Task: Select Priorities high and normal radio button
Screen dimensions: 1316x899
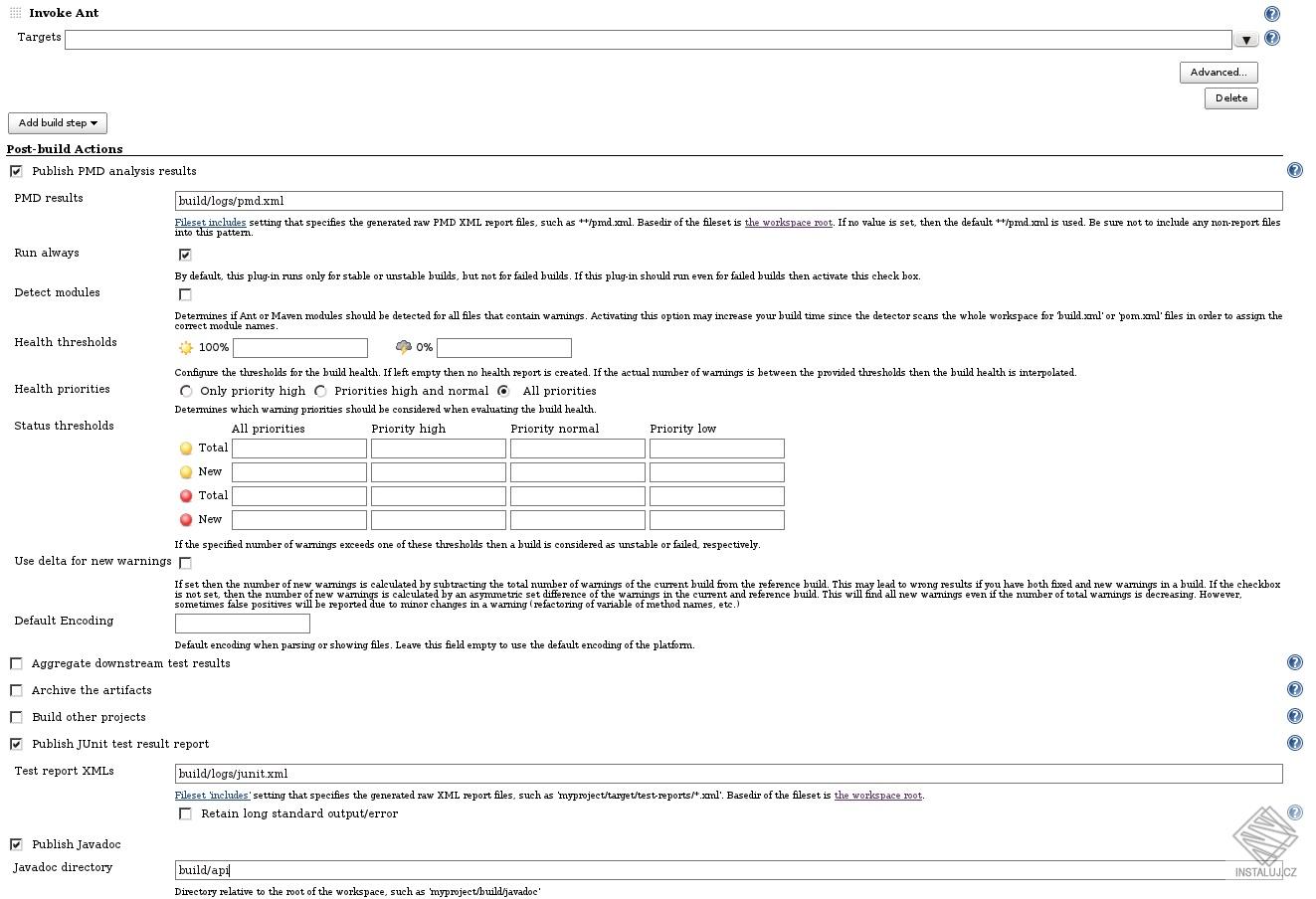Action: (320, 391)
